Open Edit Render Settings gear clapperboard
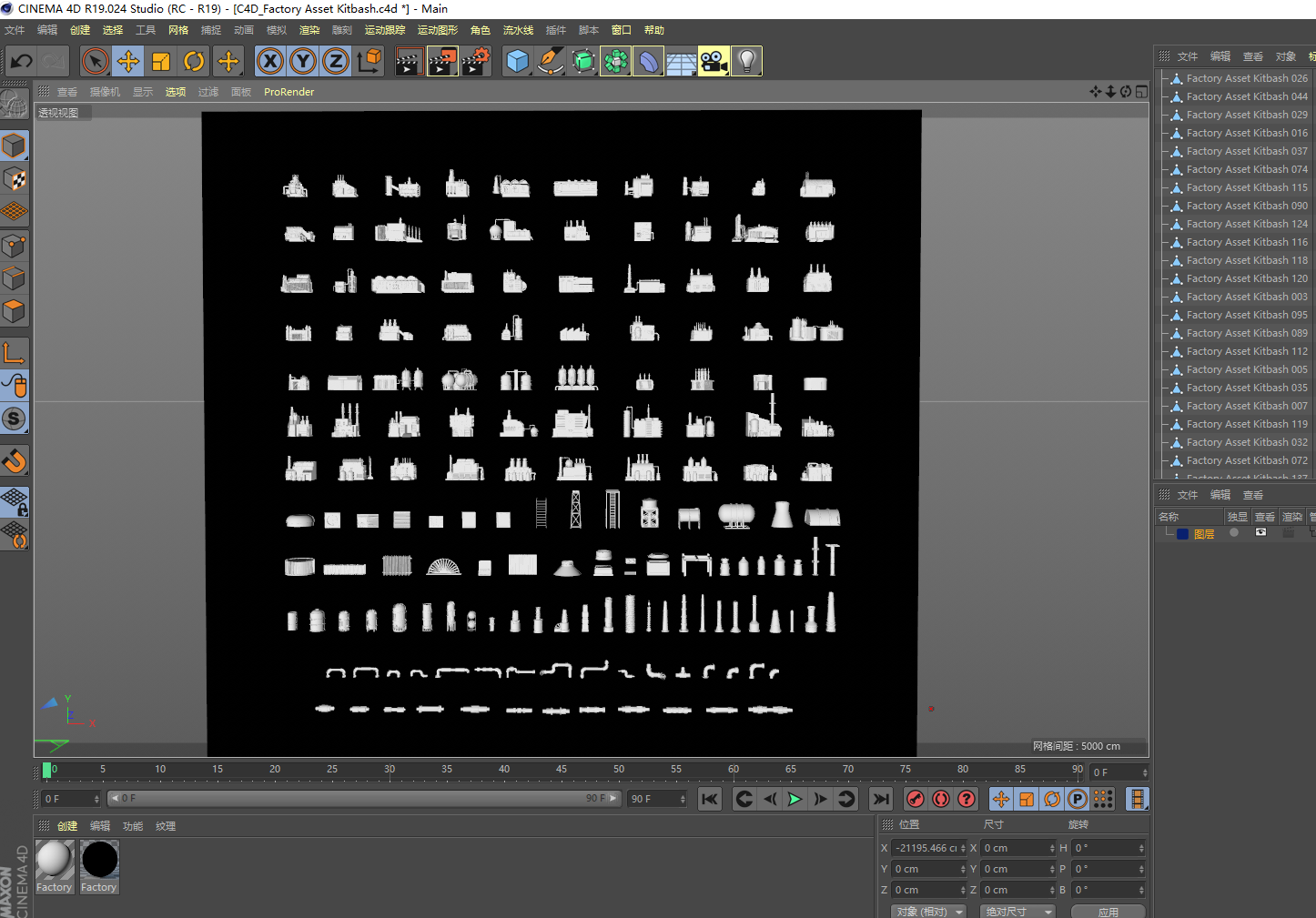Image resolution: width=1316 pixels, height=918 pixels. [x=475, y=62]
